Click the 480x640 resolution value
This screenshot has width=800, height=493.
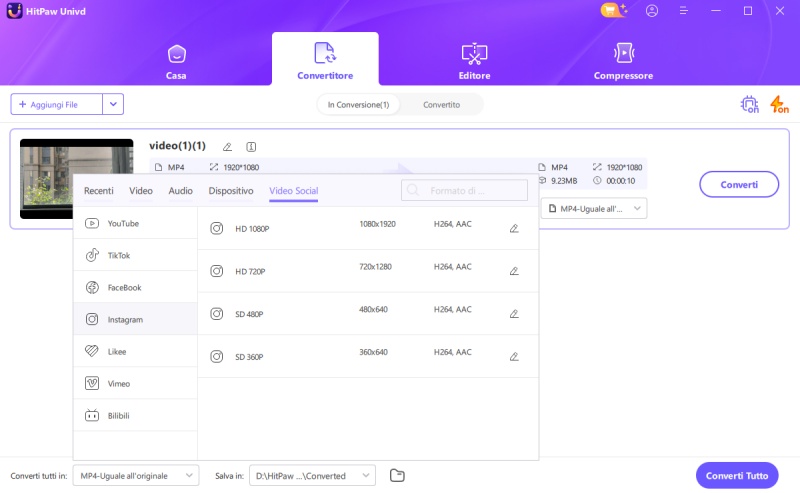[x=373, y=309]
